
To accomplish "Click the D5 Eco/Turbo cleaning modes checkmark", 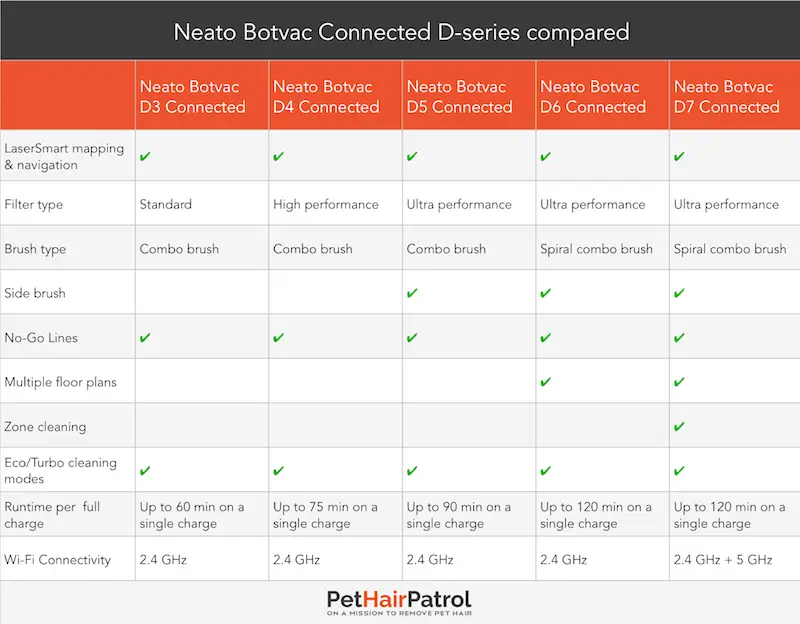I will click(412, 470).
